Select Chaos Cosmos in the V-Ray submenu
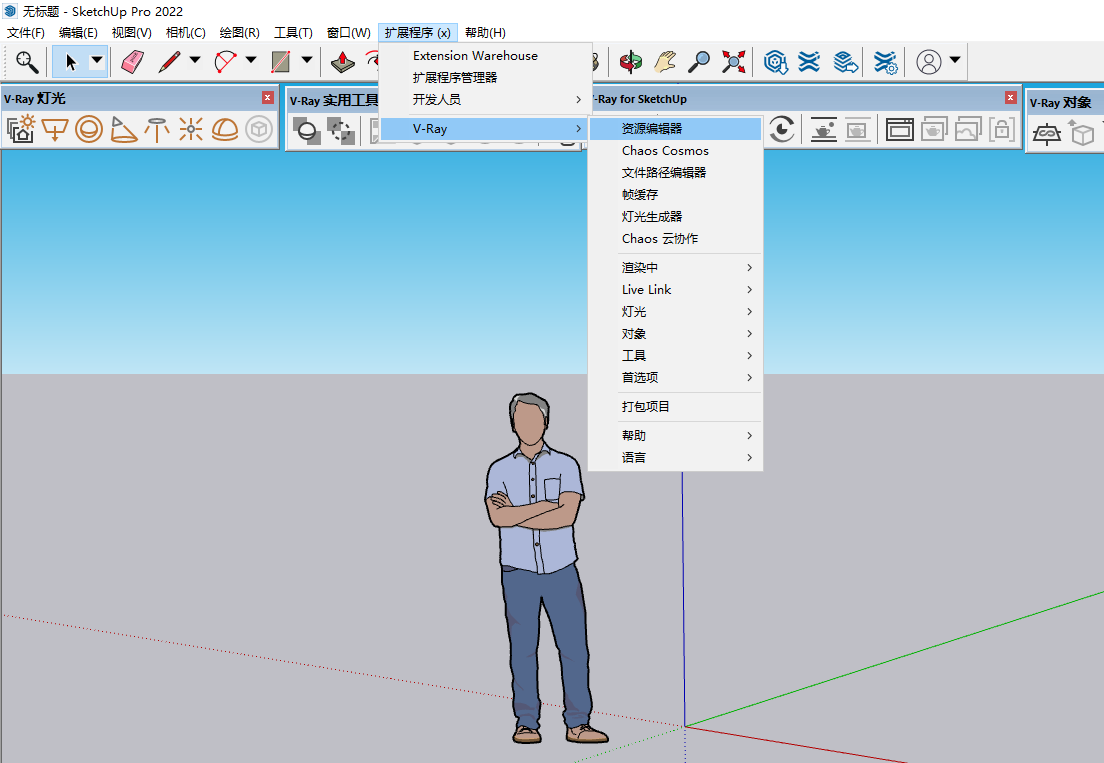Viewport: 1104px width, 763px height. point(675,151)
